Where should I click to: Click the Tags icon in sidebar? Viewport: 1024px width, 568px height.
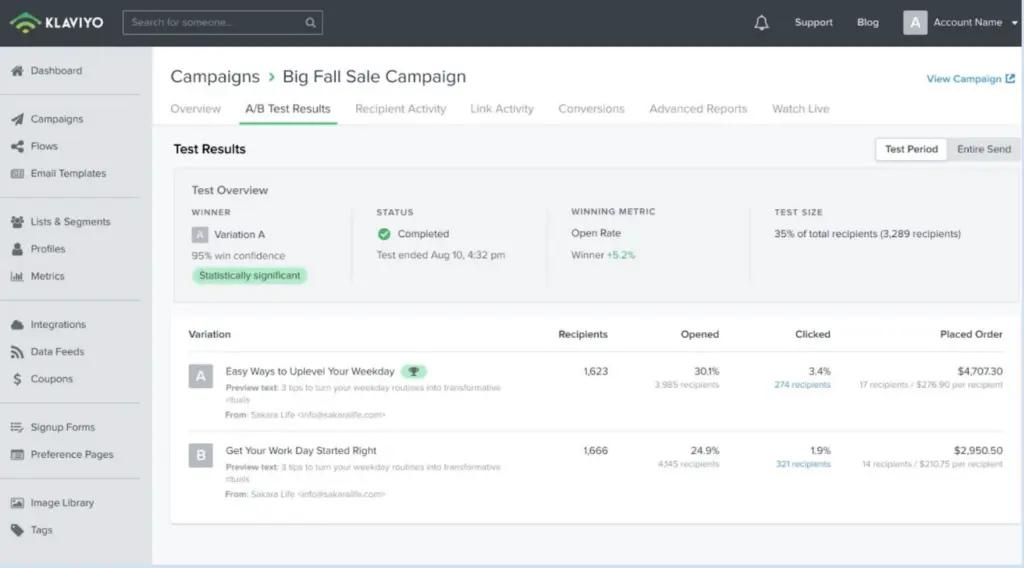click(x=17, y=530)
